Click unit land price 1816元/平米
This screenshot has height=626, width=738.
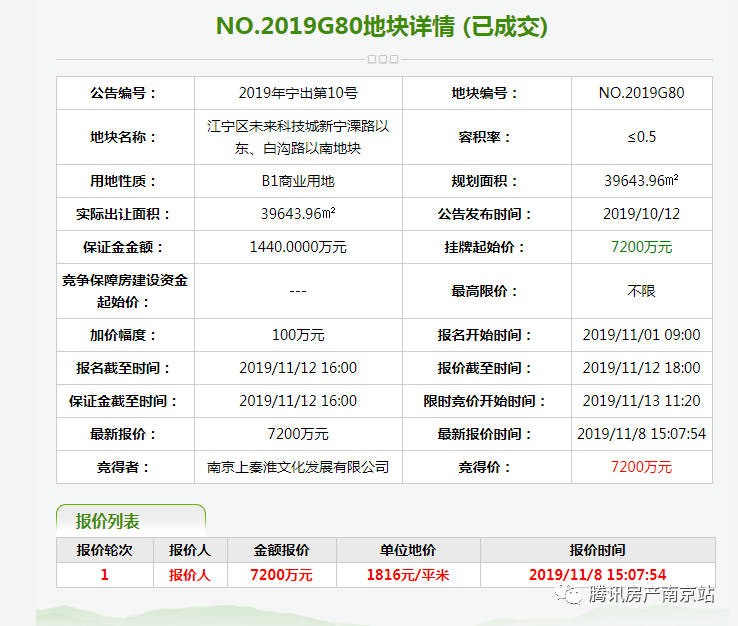(x=408, y=575)
